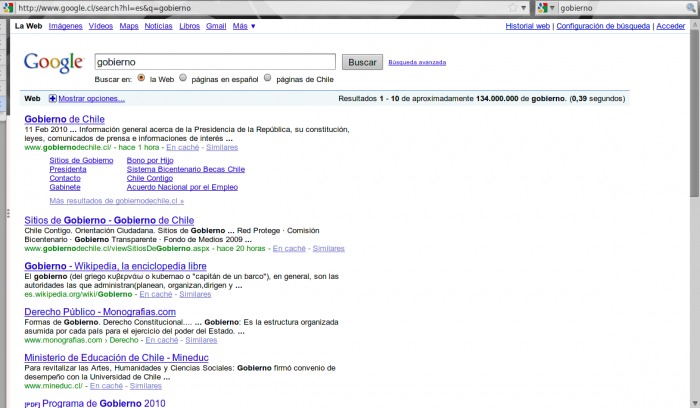Click the 'Acceder' sign-in link
700x408 pixels.
(671, 26)
